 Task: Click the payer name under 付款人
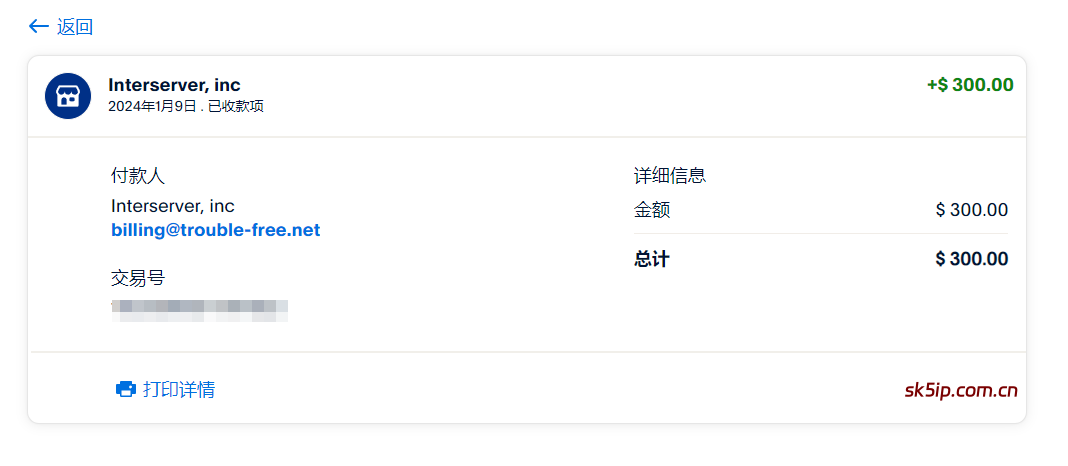172,206
